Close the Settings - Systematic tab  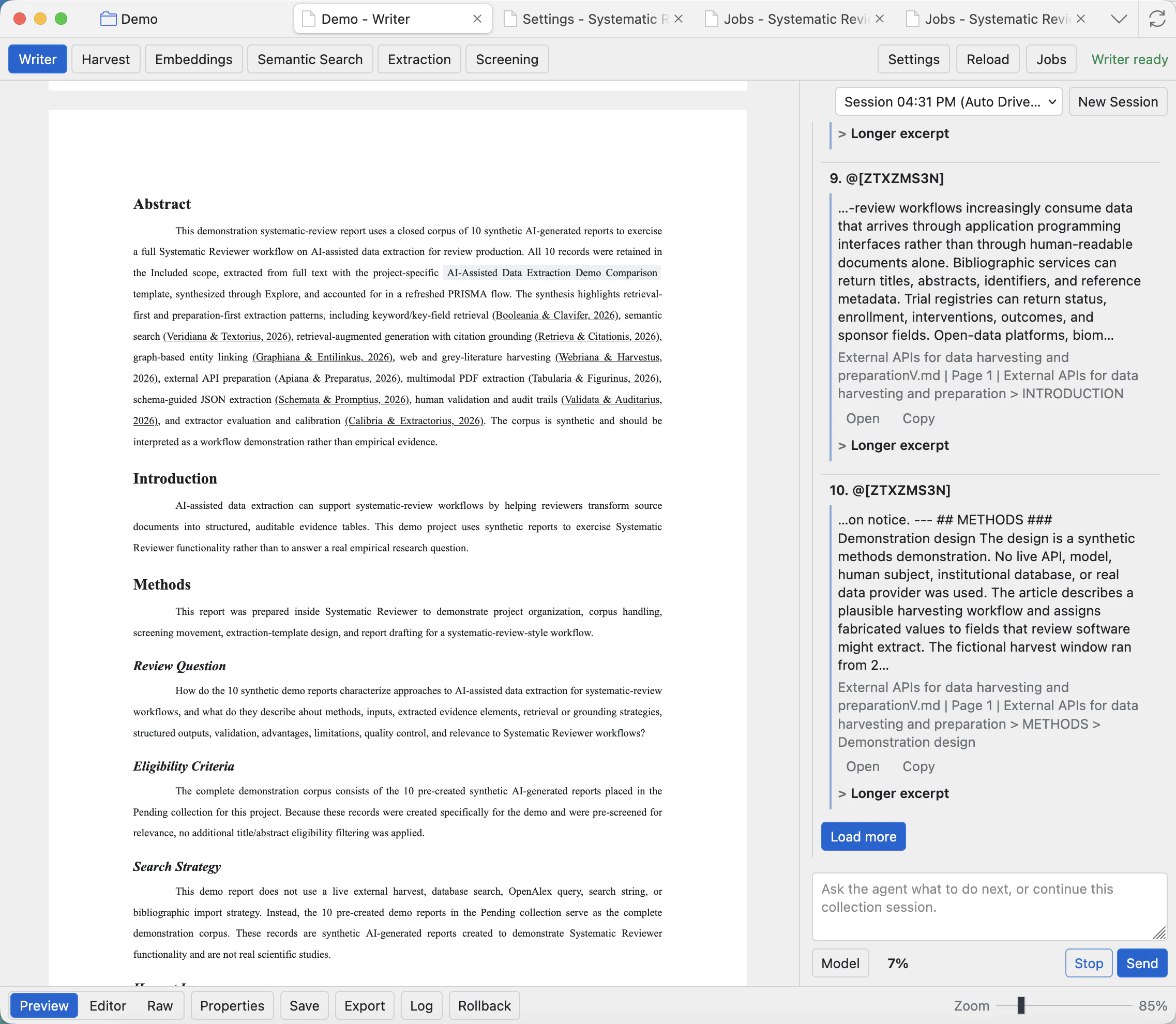(x=679, y=19)
